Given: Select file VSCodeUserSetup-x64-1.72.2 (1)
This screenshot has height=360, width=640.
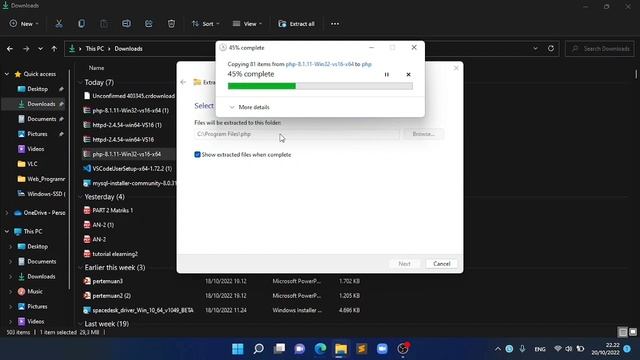Looking at the screenshot, I should click(x=132, y=169).
